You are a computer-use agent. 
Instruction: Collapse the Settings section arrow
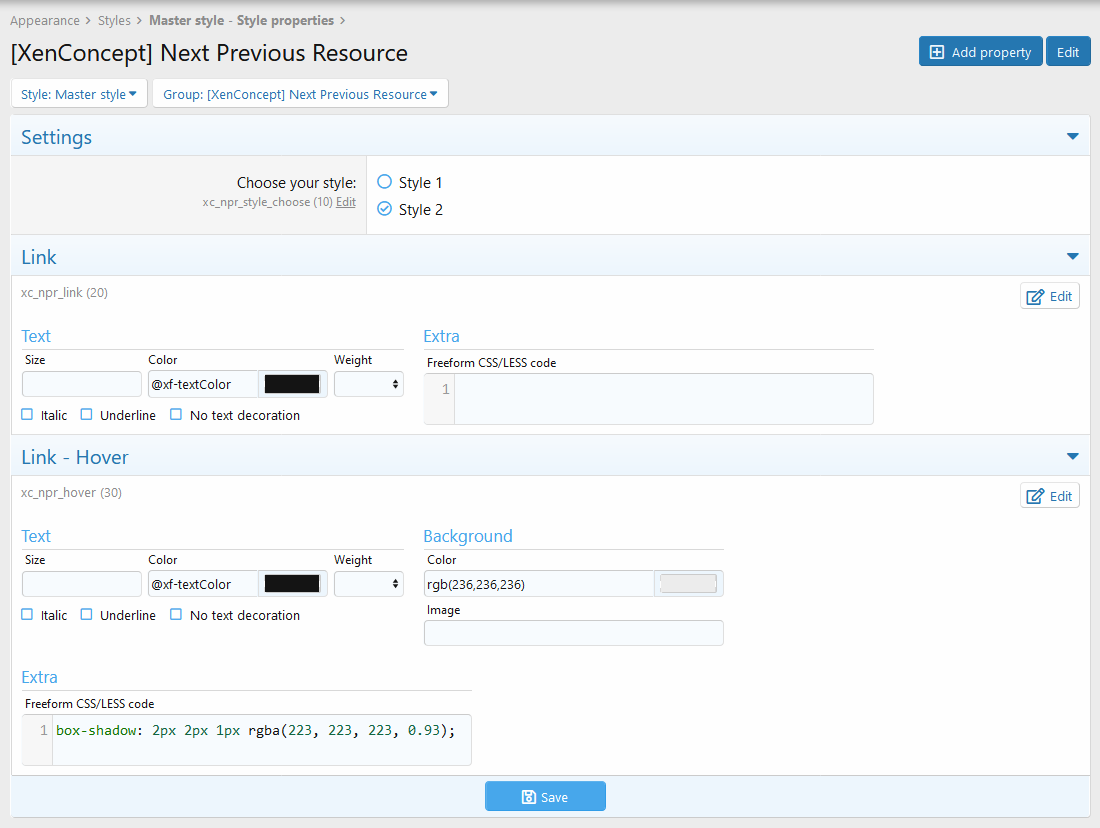tap(1073, 137)
